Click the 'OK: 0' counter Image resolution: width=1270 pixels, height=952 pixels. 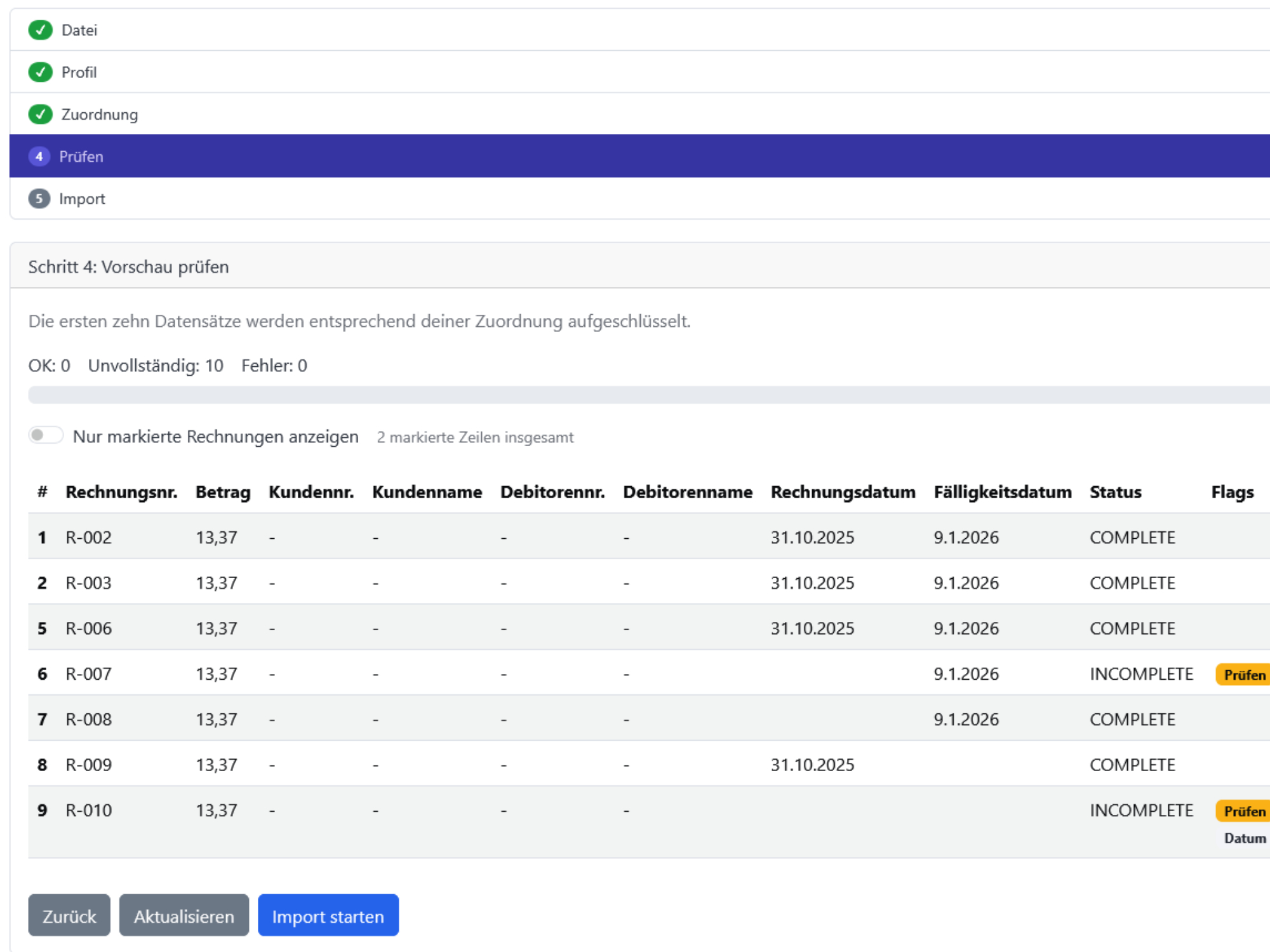(x=50, y=366)
